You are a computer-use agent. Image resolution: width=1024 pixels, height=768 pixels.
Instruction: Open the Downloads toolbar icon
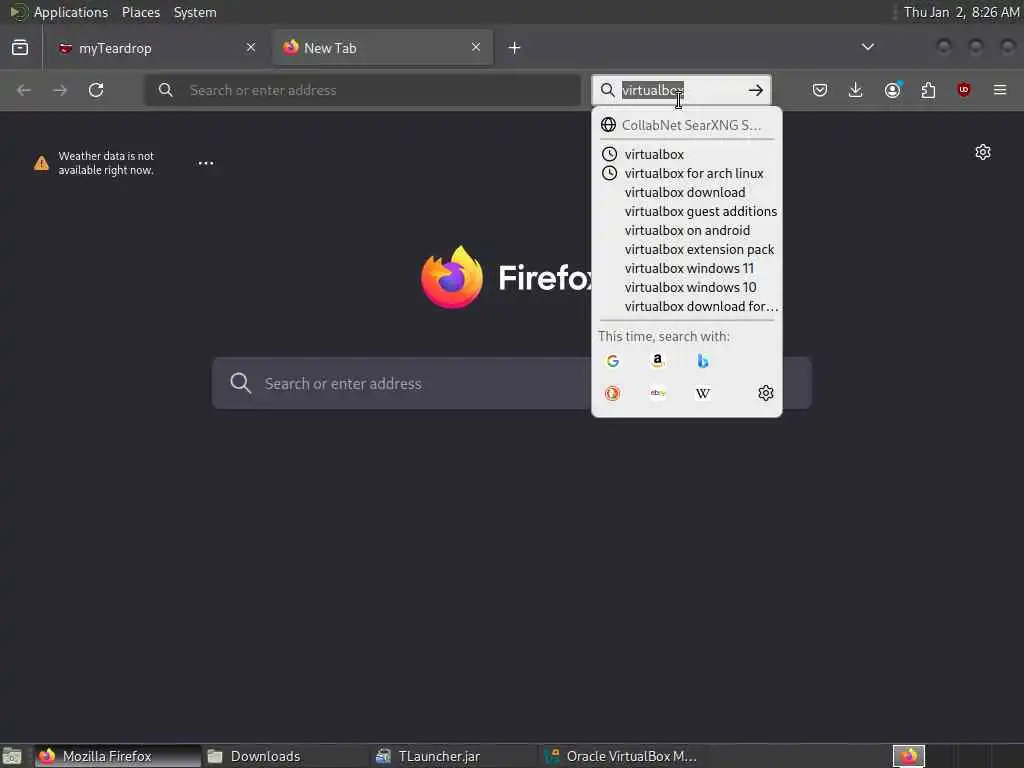[x=856, y=90]
